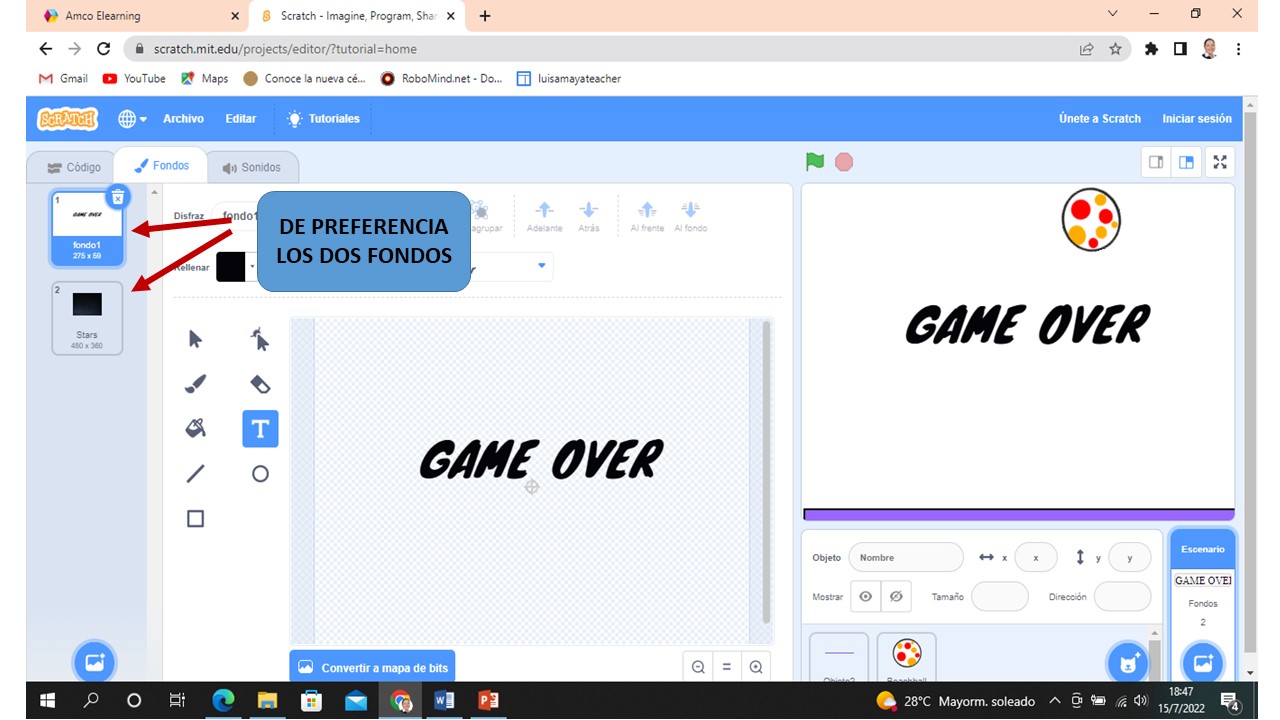Select the Brush tool in paint editor

pyautogui.click(x=196, y=384)
